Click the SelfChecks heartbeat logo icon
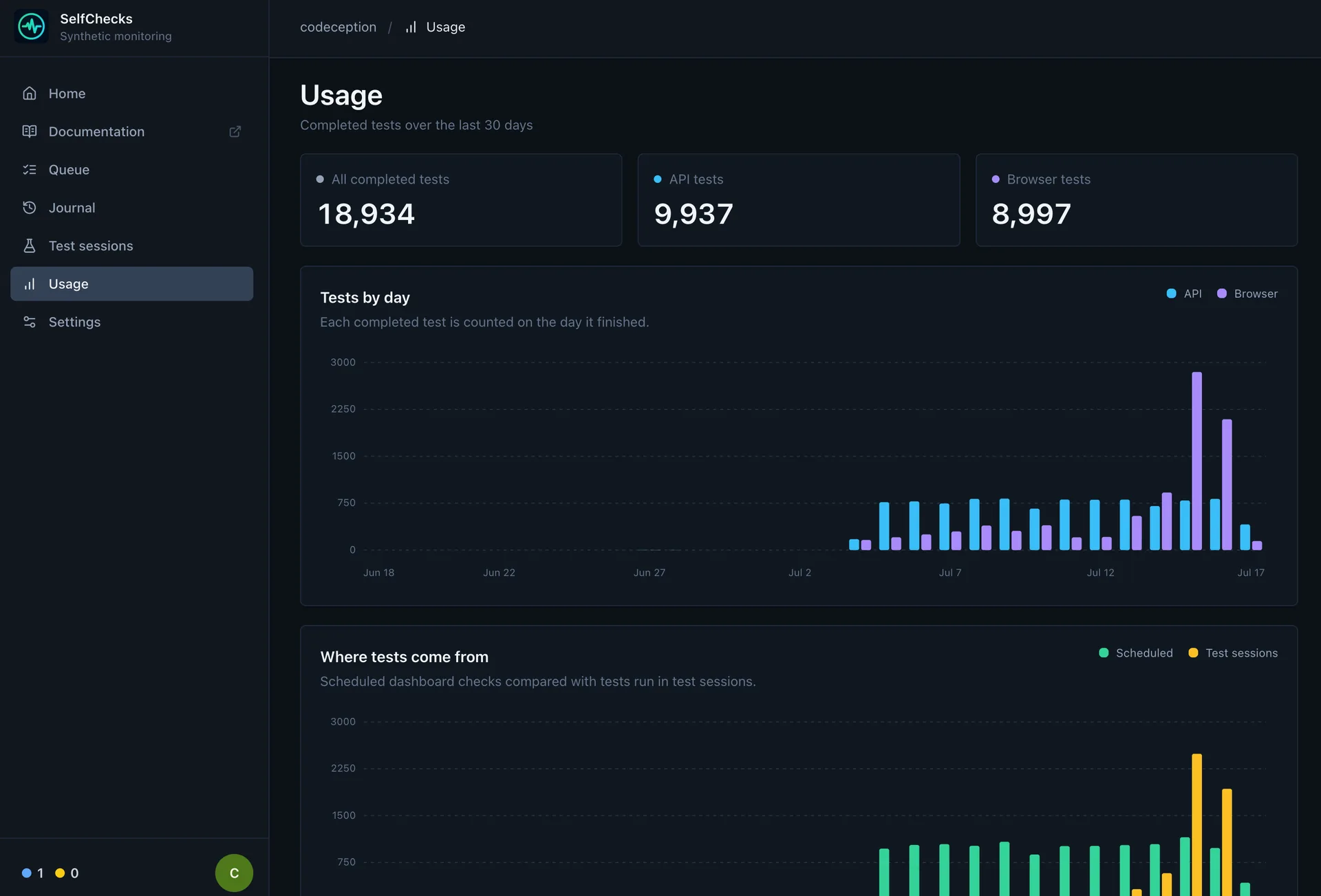Viewport: 1321px width, 896px height. click(31, 27)
